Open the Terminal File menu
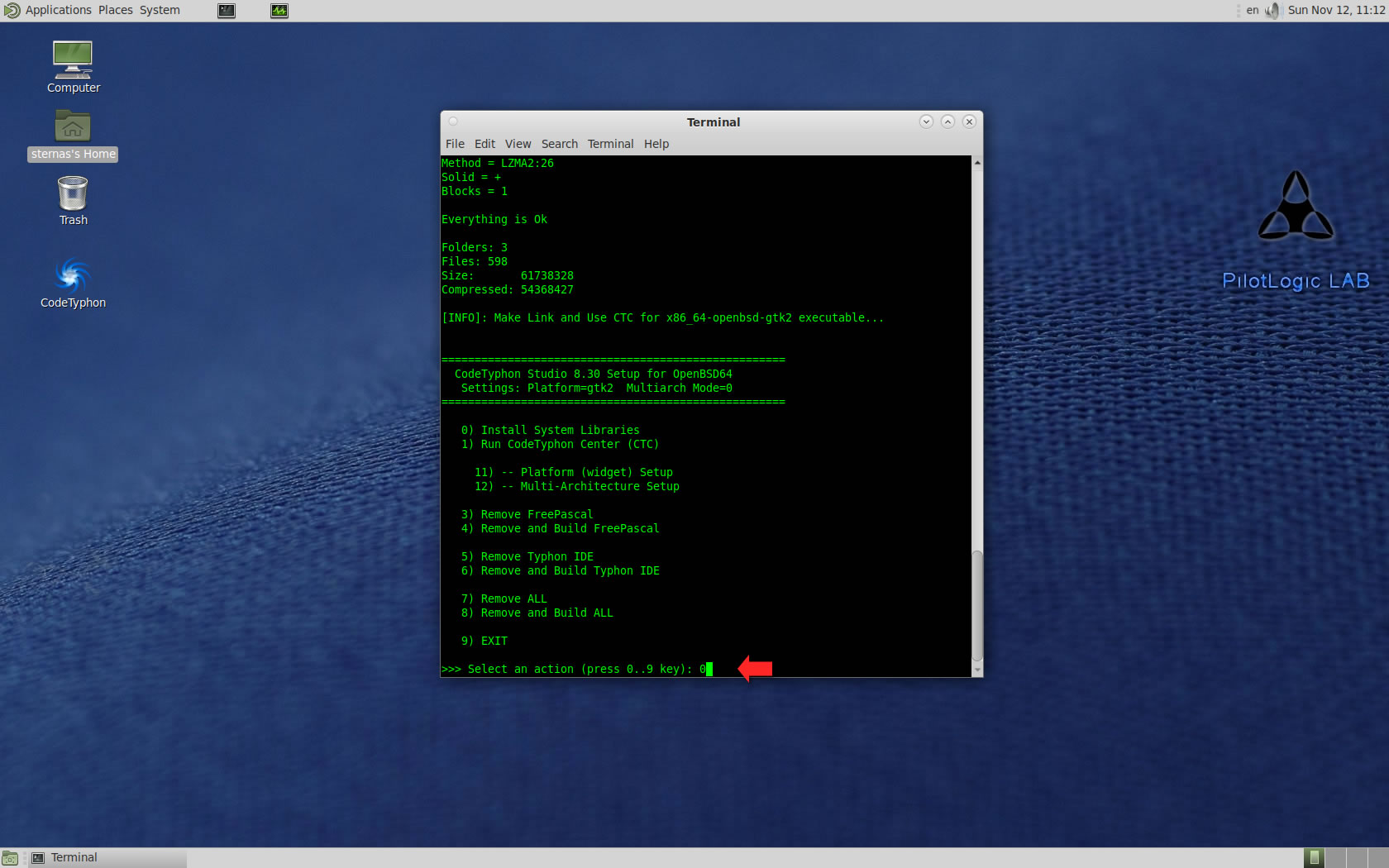 click(455, 144)
